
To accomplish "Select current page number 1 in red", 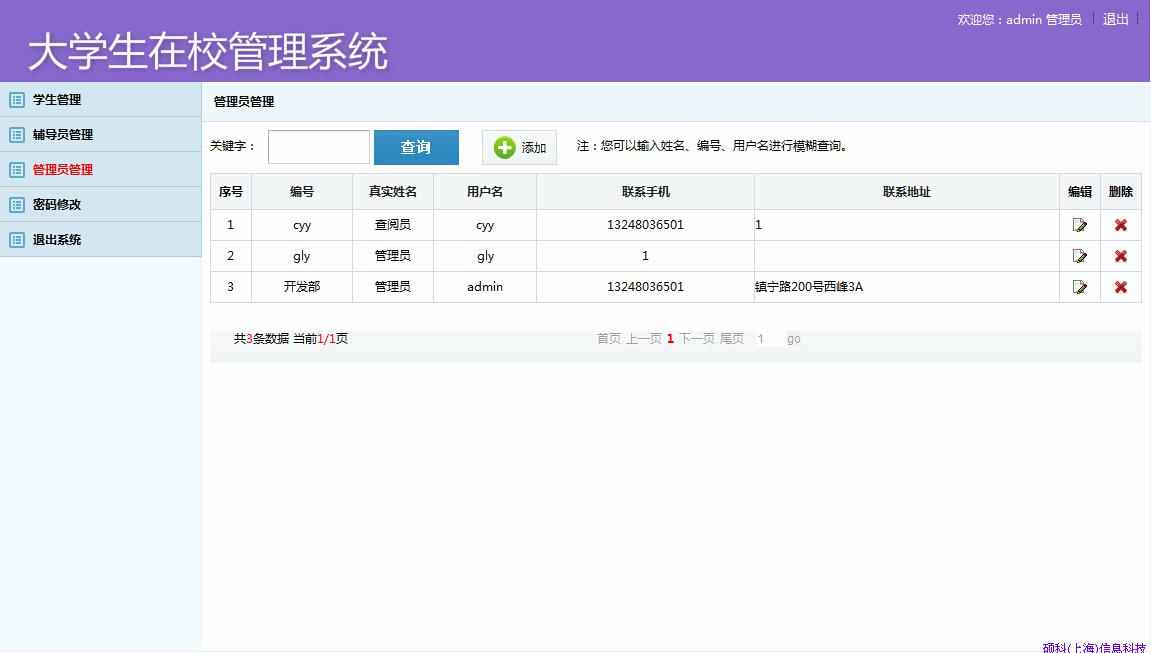I will click(x=670, y=339).
